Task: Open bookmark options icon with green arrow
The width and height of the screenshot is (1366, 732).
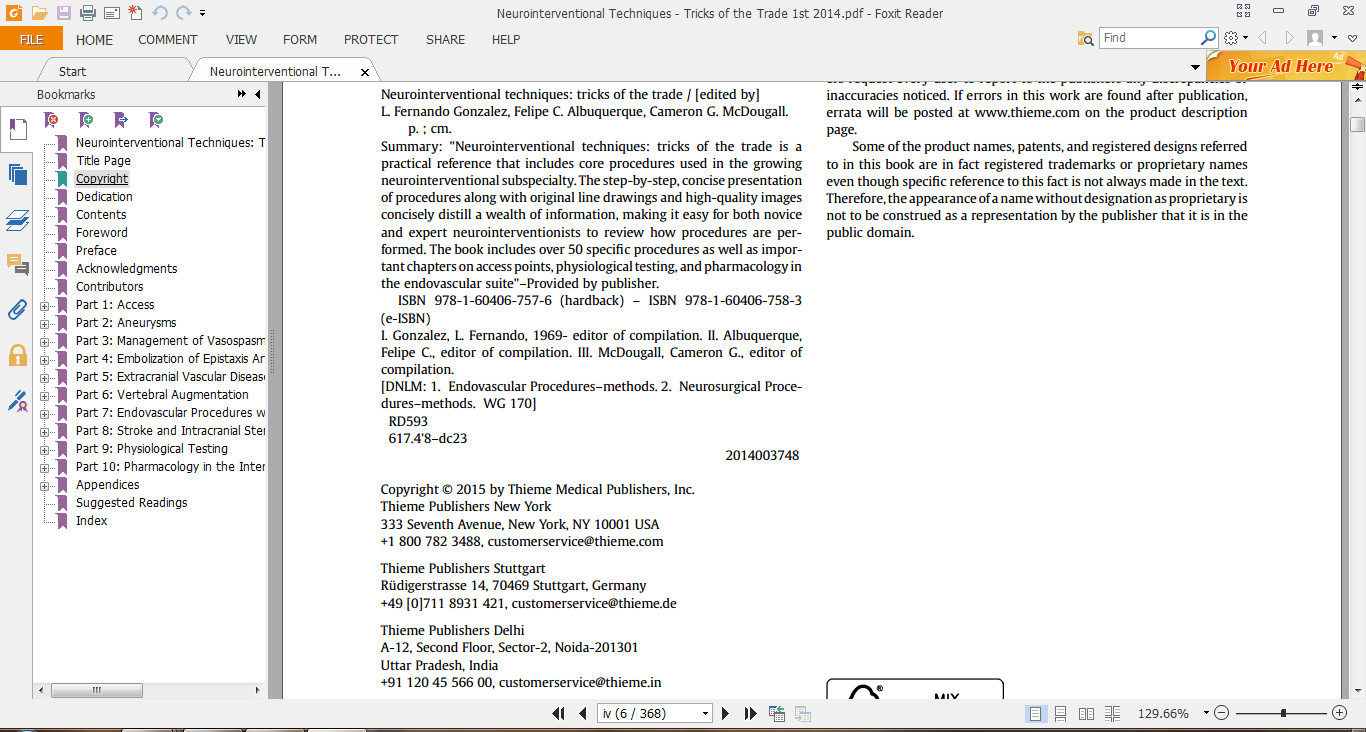Action: (157, 120)
